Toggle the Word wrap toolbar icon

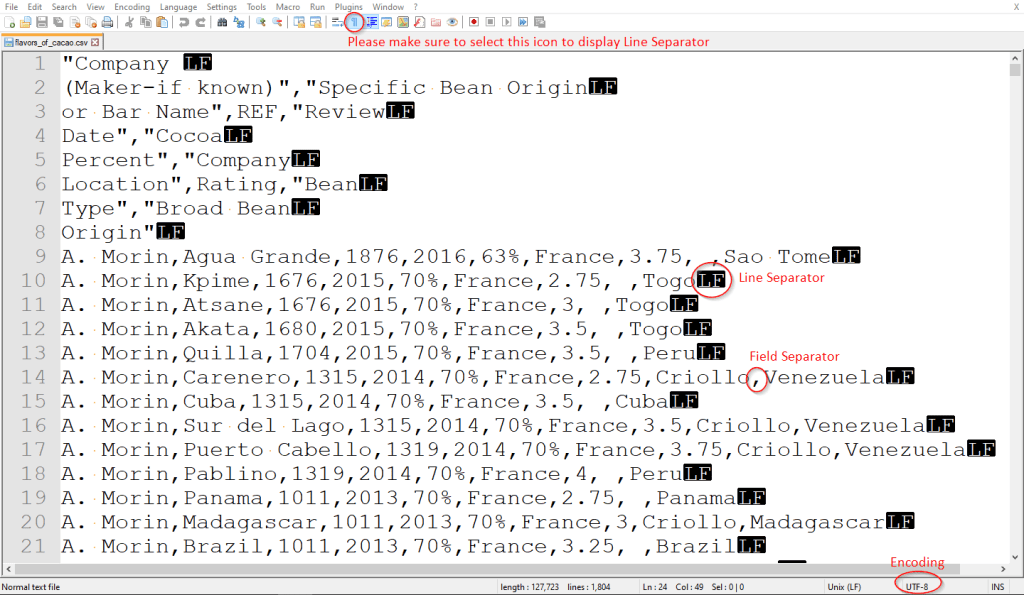point(338,21)
